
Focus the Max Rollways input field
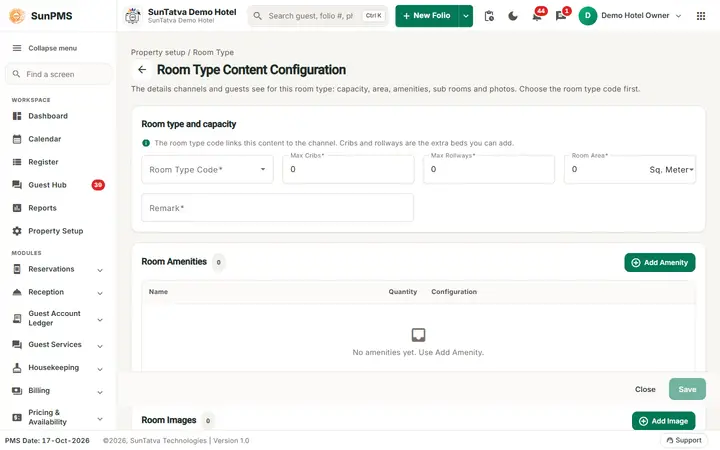click(489, 169)
